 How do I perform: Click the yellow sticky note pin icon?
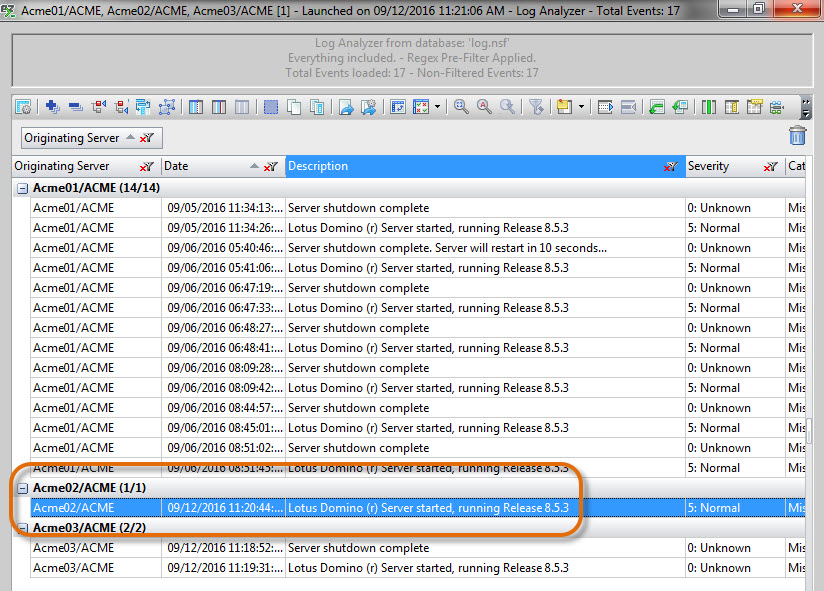pyautogui.click(x=564, y=107)
